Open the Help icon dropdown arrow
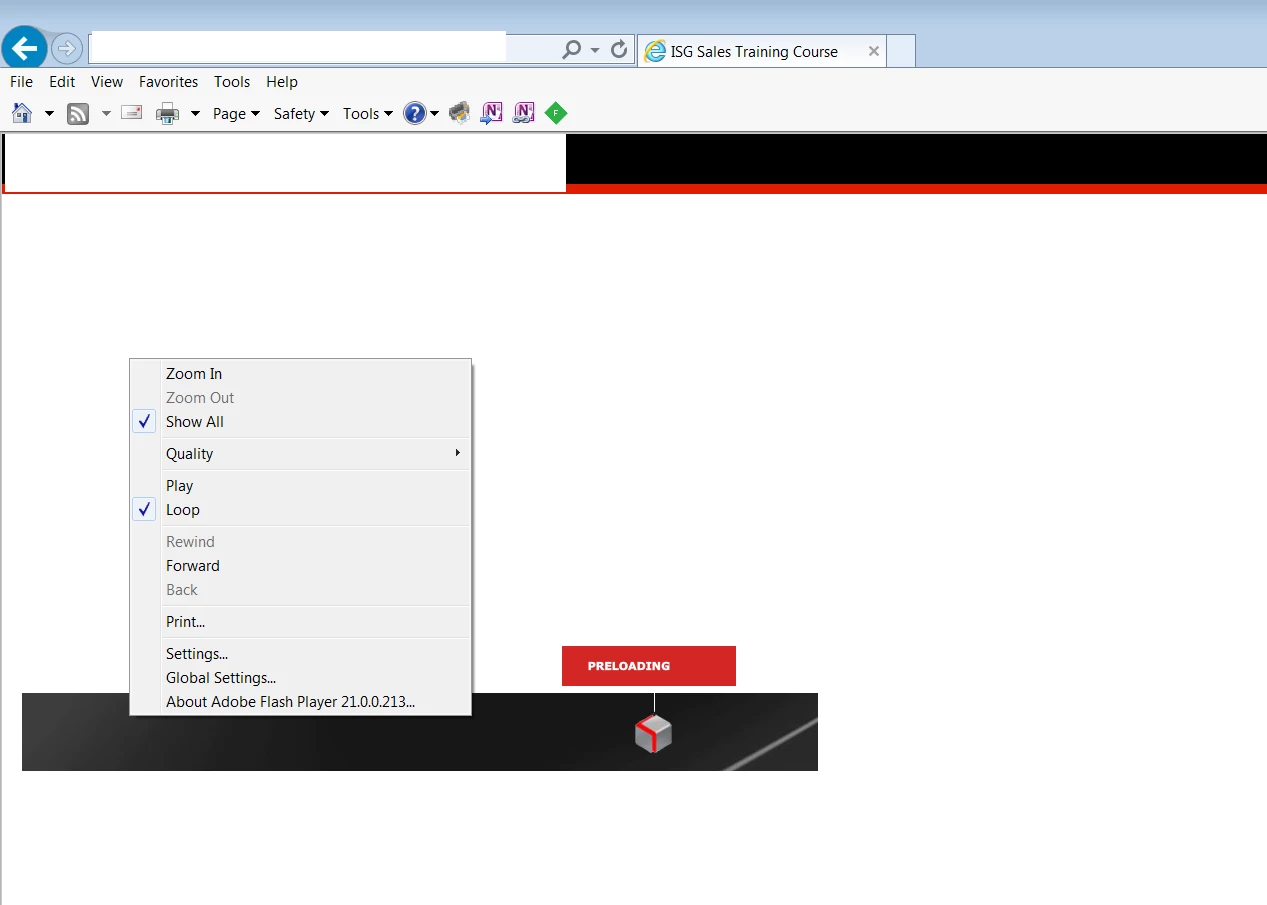Viewport: 1267px width, 905px height. click(434, 114)
